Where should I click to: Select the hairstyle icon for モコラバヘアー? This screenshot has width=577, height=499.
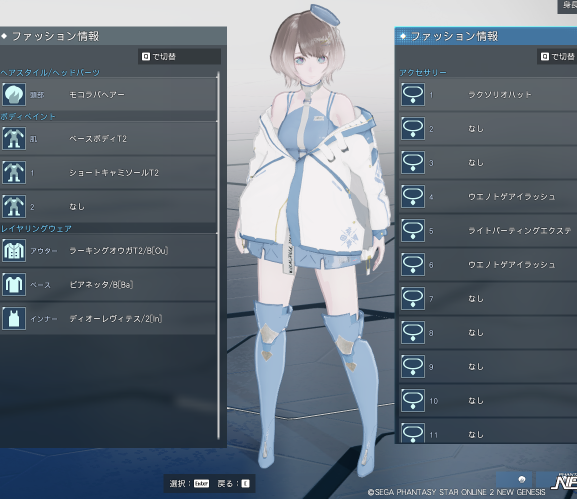coord(14,95)
